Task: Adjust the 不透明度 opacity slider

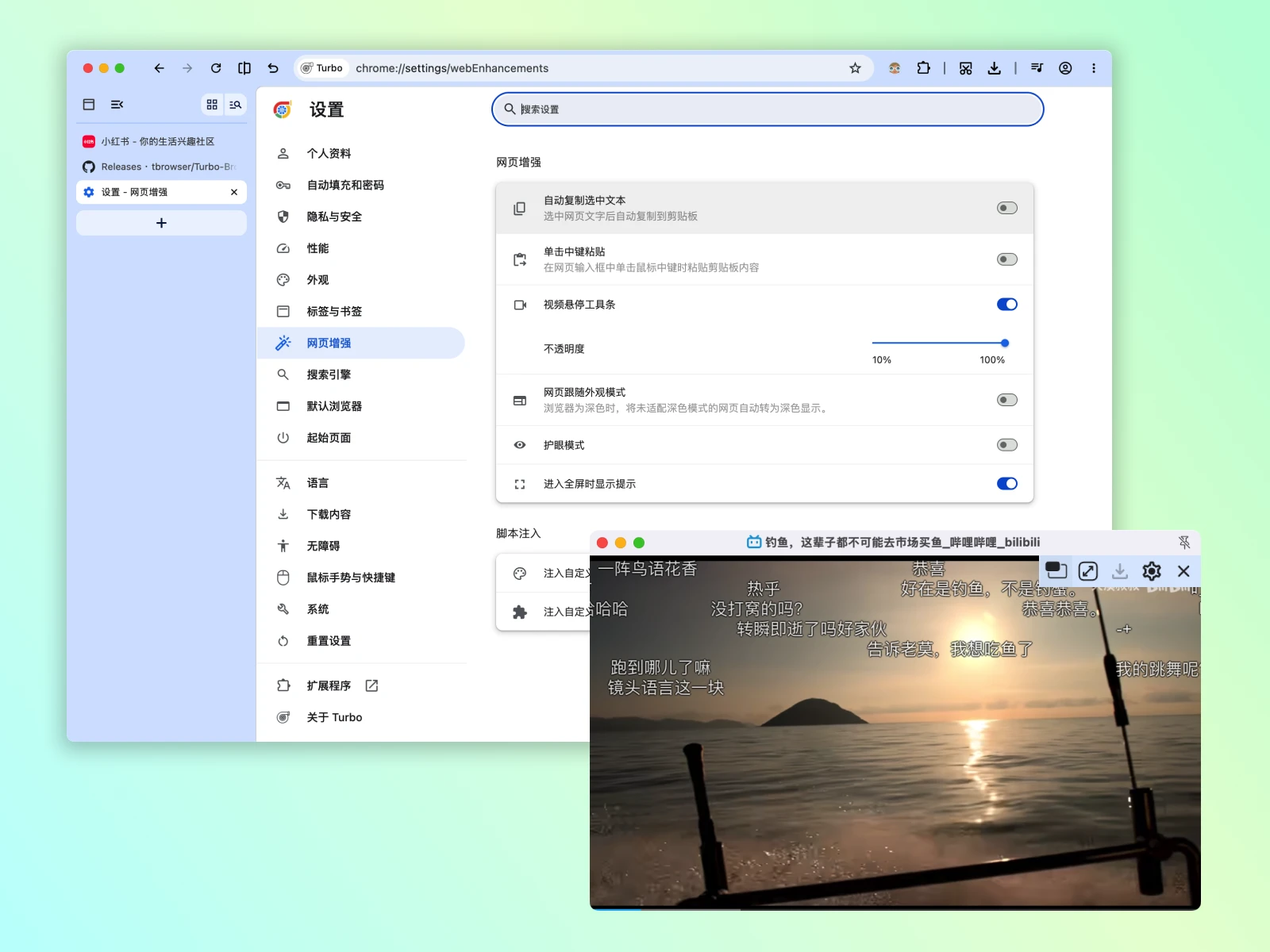Action: coord(938,344)
